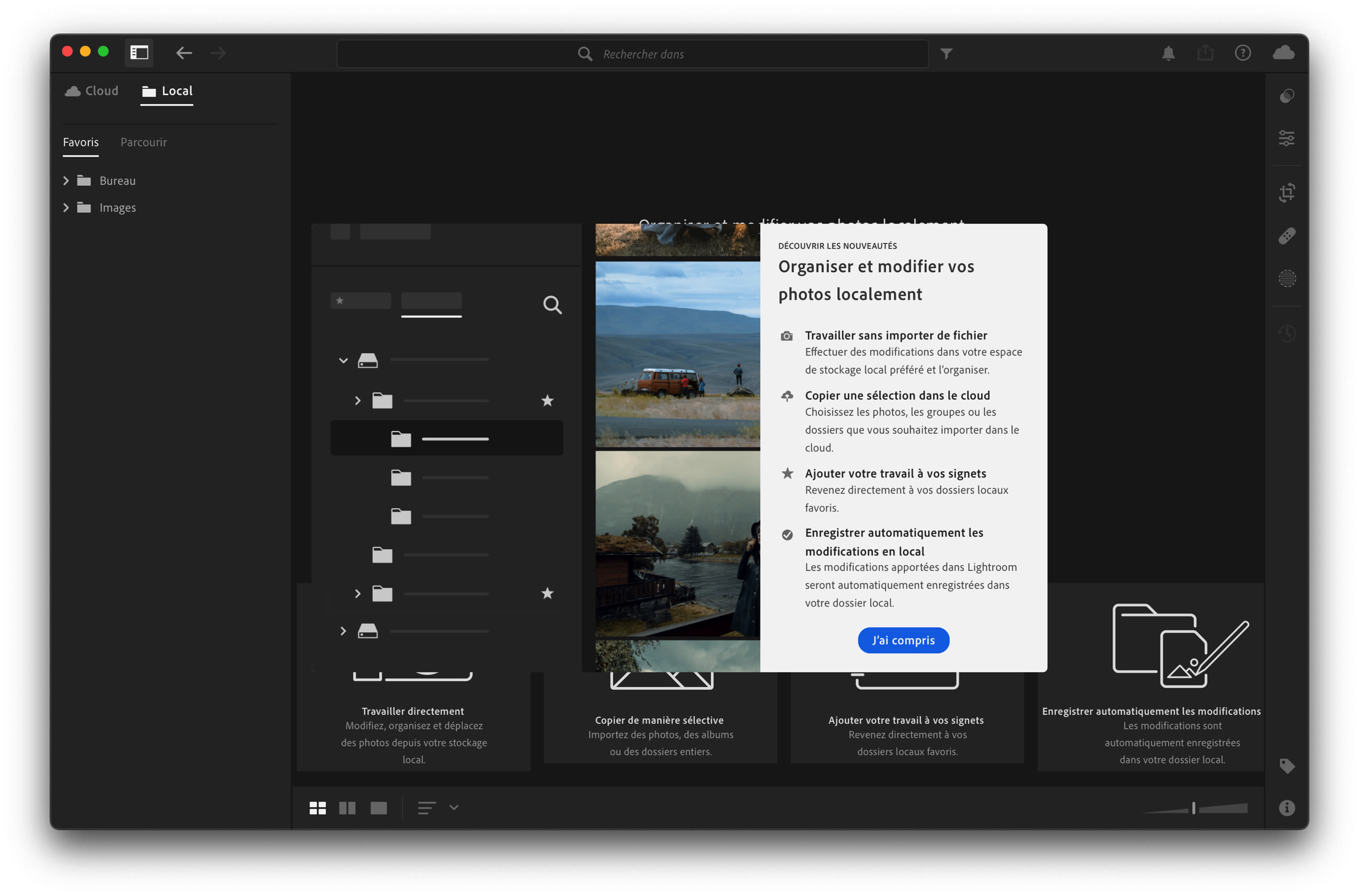Open the cloud sync status

tap(1283, 52)
